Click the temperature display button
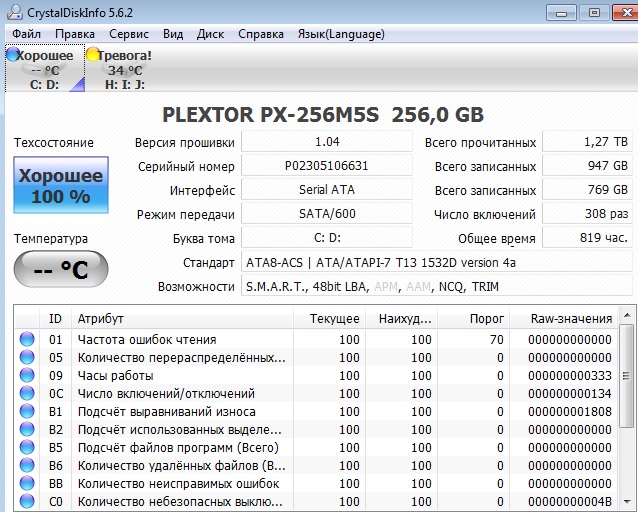The image size is (638, 512). tap(61, 270)
